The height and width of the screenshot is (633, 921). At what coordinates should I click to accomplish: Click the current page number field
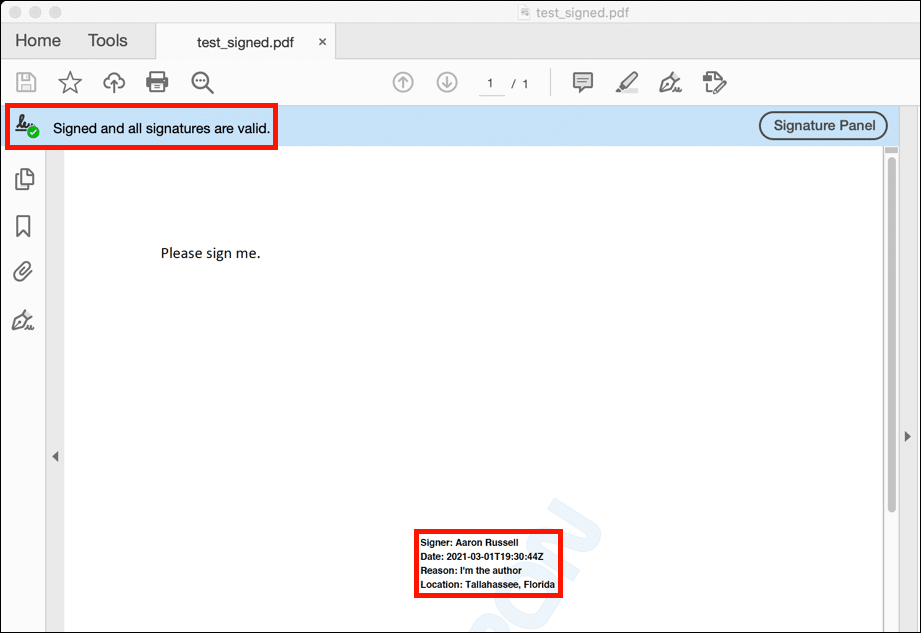coord(491,83)
